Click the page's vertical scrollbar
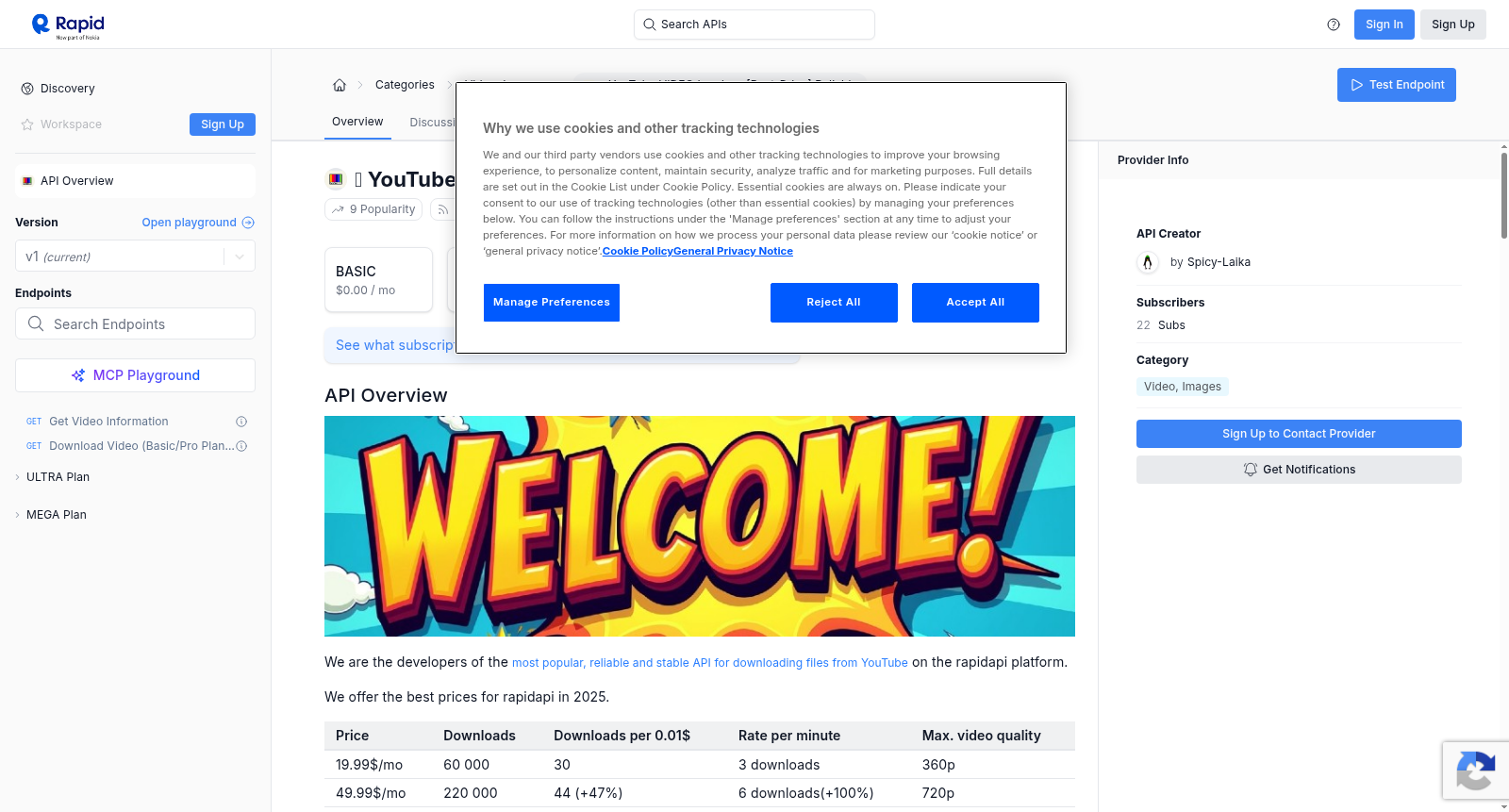The image size is (1509, 812). click(1504, 195)
